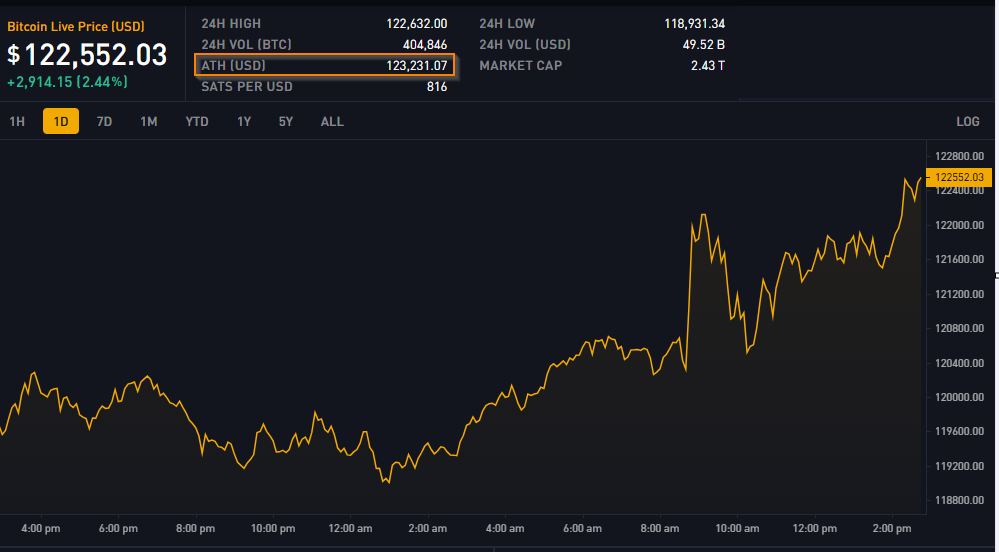Select the 1D time range tab
The height and width of the screenshot is (552, 999).
point(61,121)
